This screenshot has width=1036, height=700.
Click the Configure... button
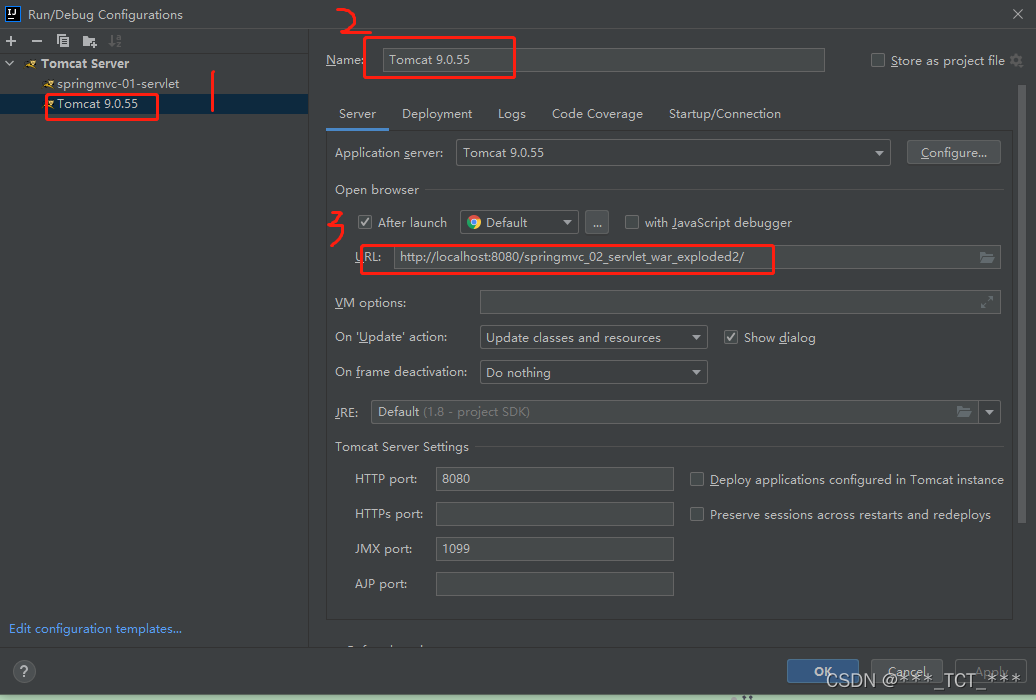953,153
